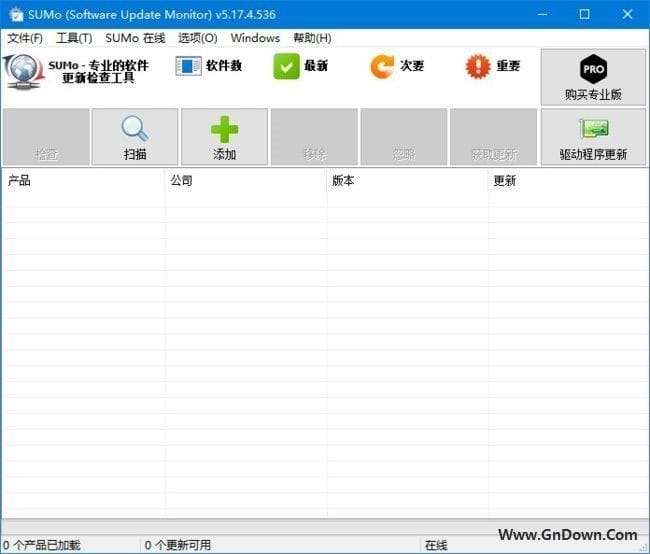Click the 驱动程序更新 driver update icon
The height and width of the screenshot is (554, 650).
(x=593, y=129)
